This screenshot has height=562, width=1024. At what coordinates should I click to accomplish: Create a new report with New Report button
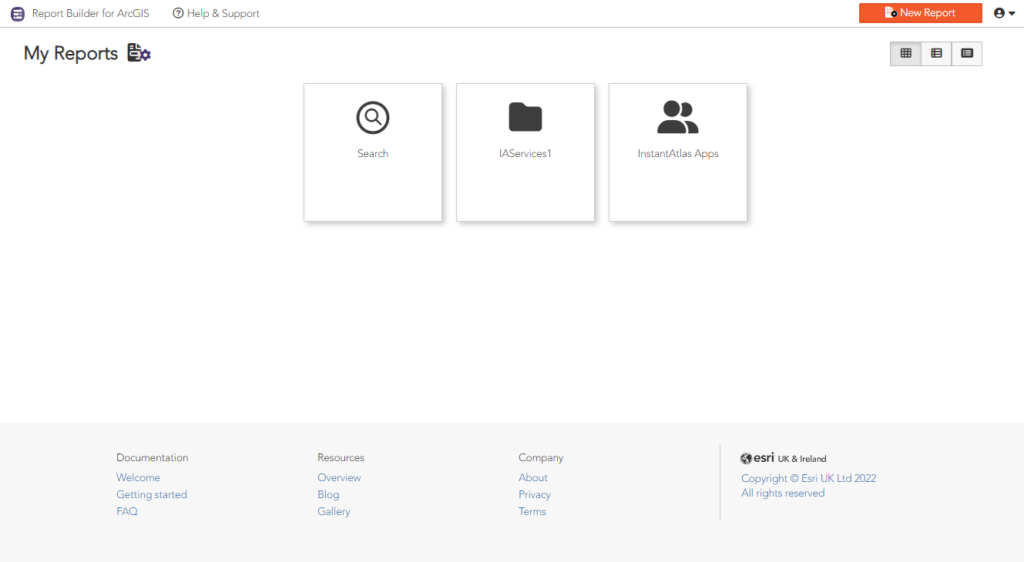[920, 13]
